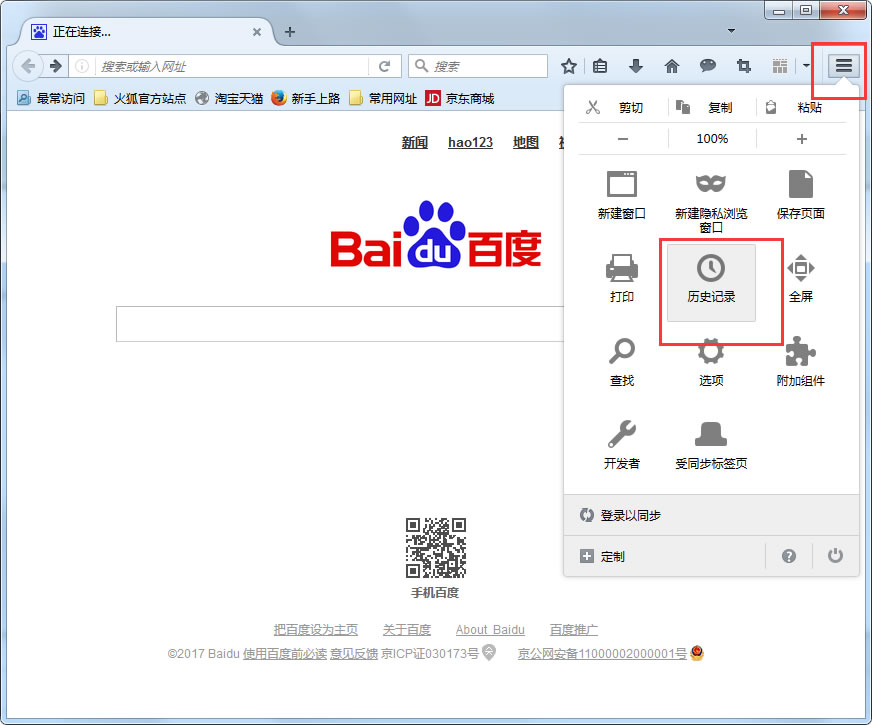Select the 正在连接 tab
This screenshot has width=872, height=725.
(146, 32)
